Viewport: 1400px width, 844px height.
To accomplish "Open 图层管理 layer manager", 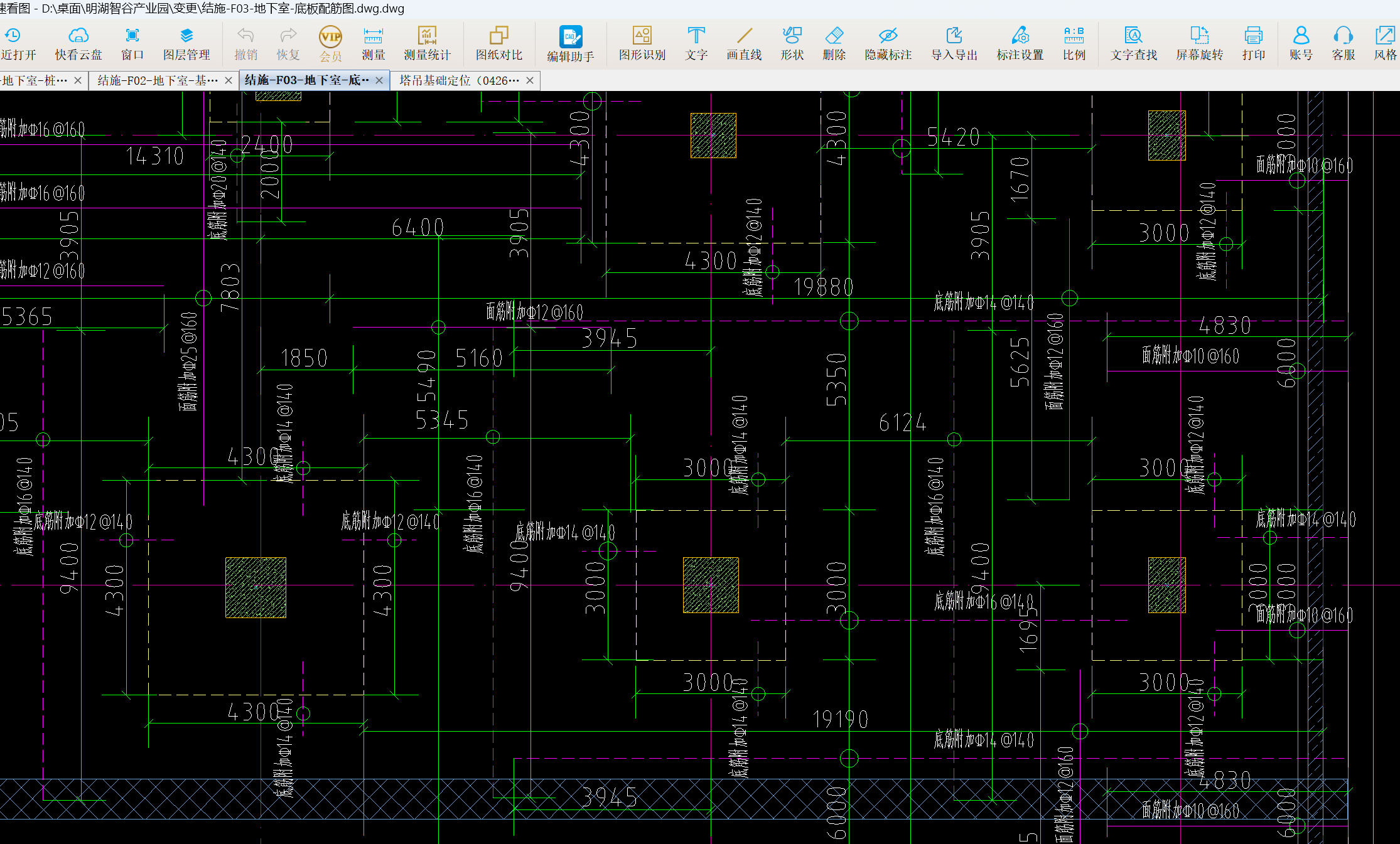I will (186, 44).
